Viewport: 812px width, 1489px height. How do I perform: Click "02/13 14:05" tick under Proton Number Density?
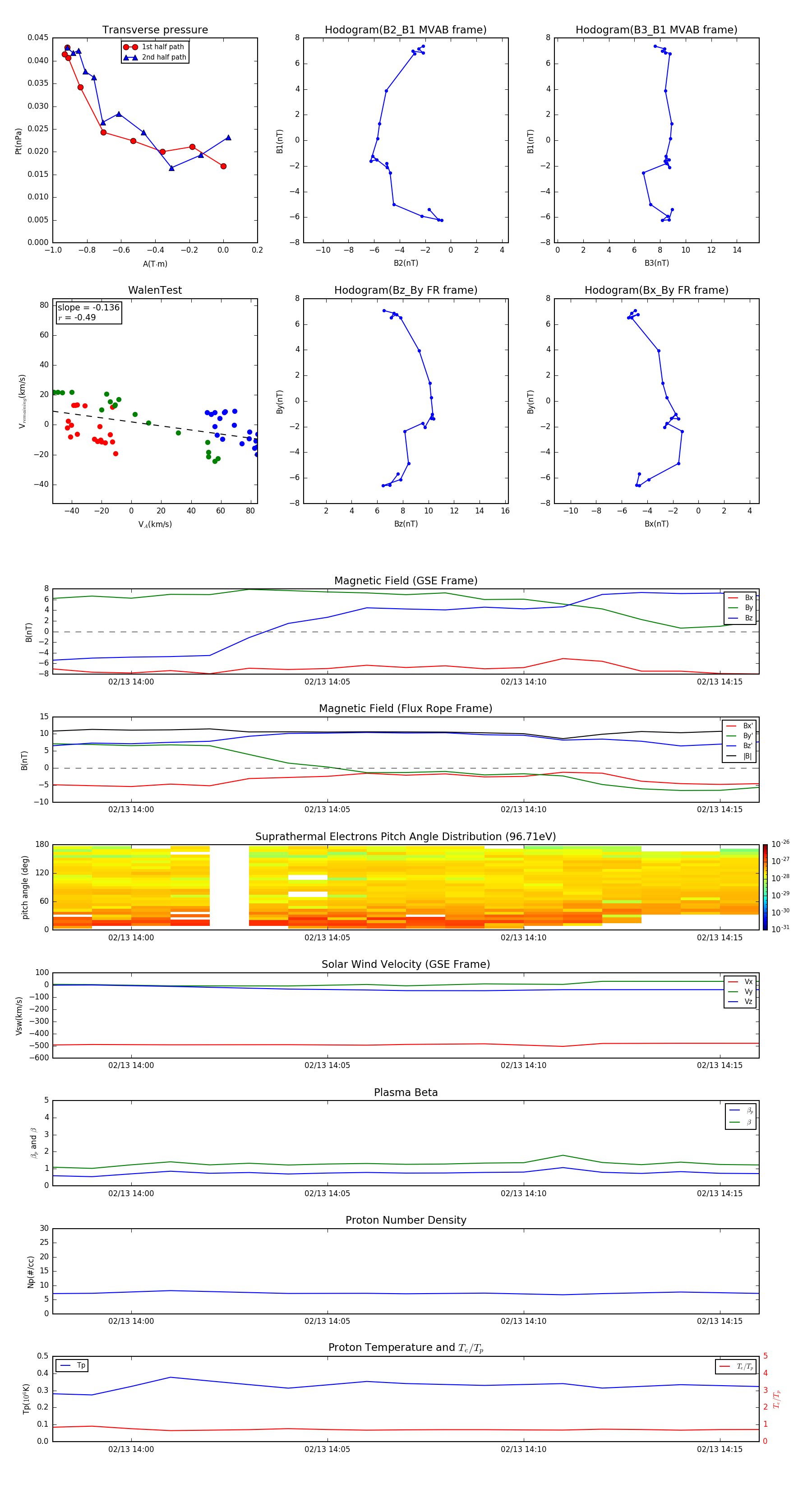(x=327, y=1321)
